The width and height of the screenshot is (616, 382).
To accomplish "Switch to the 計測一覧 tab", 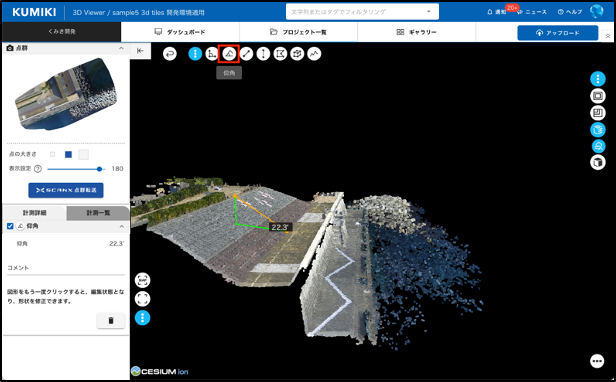I will 98,213.
